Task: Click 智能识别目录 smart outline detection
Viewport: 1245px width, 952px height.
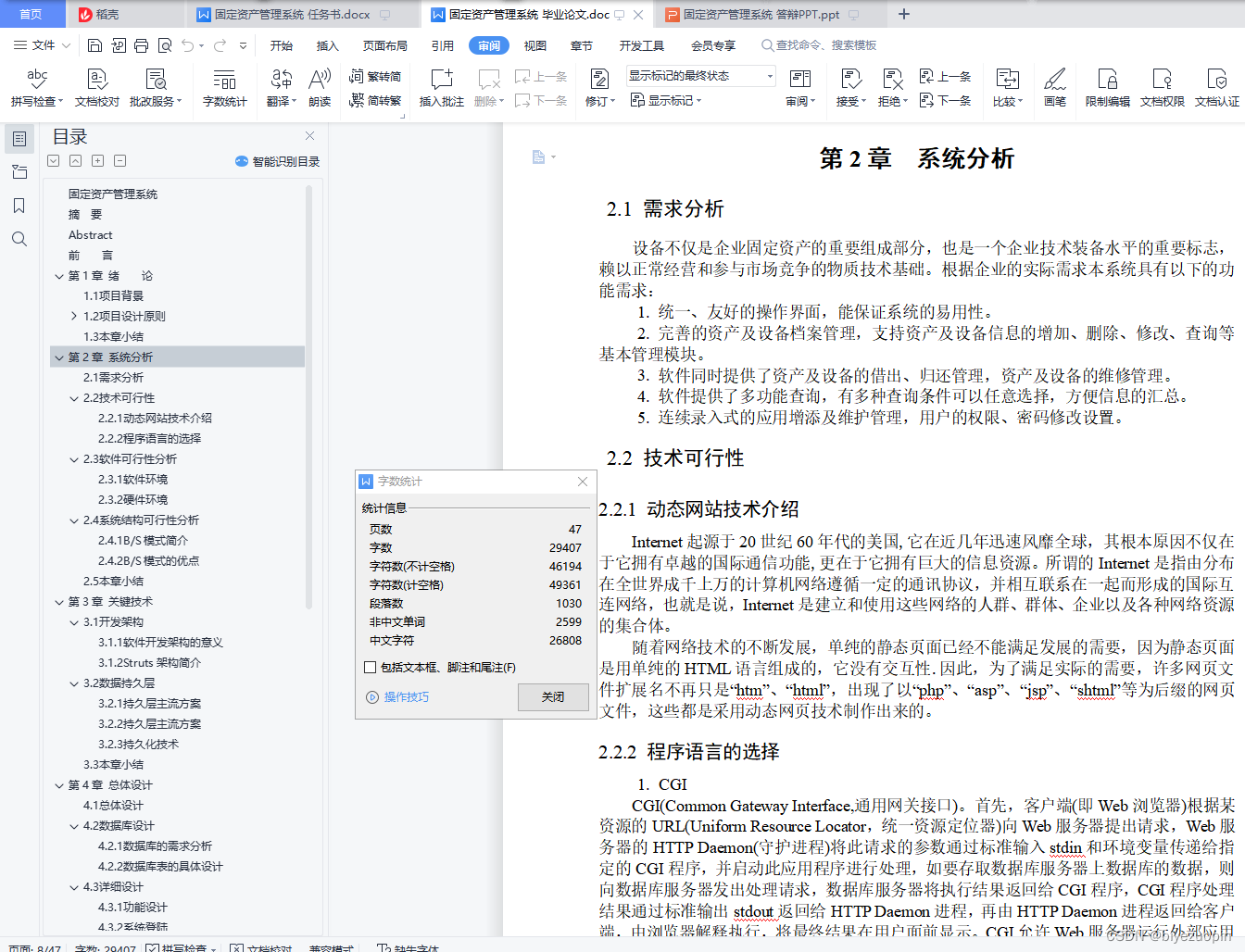Action: point(278,161)
